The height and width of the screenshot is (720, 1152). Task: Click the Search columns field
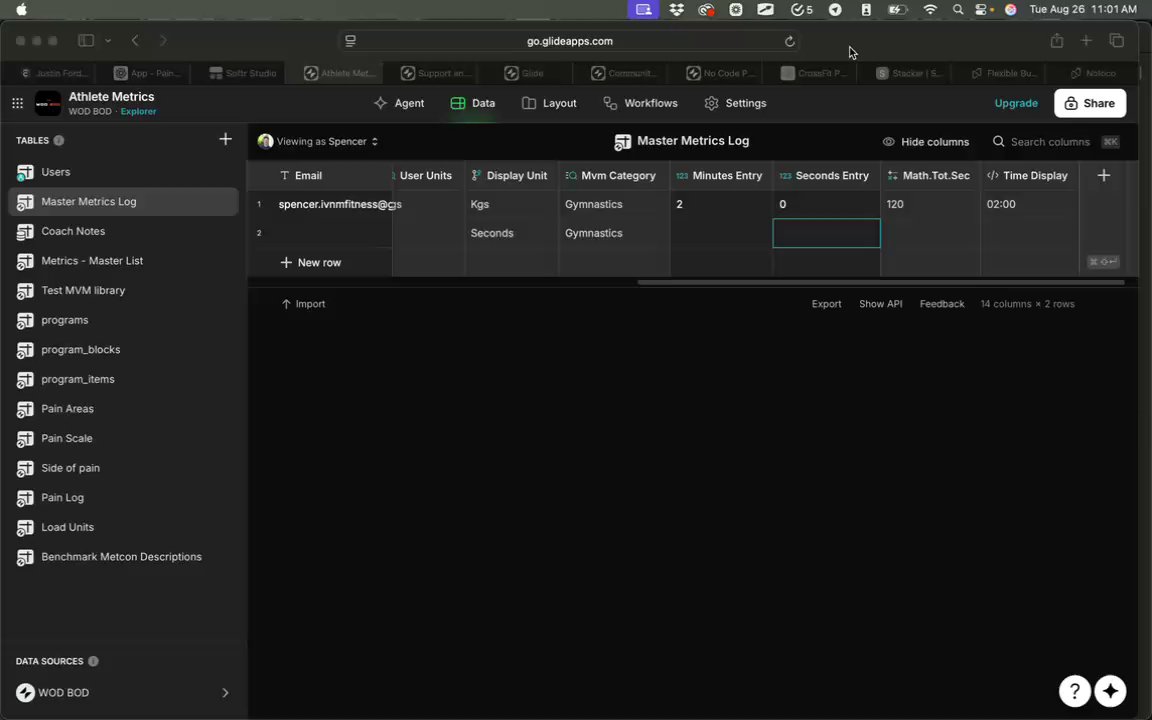coord(1055,142)
